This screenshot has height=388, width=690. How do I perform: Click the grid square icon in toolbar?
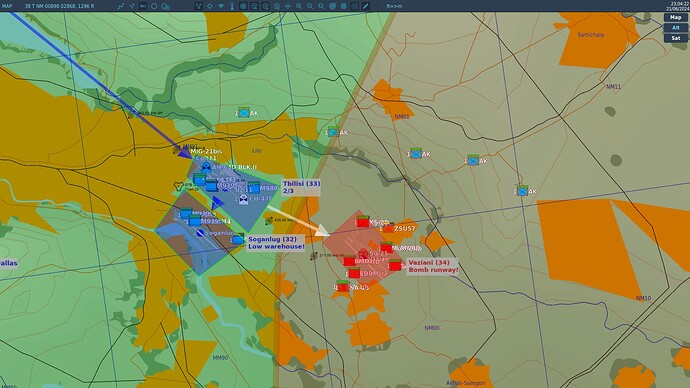point(354,6)
